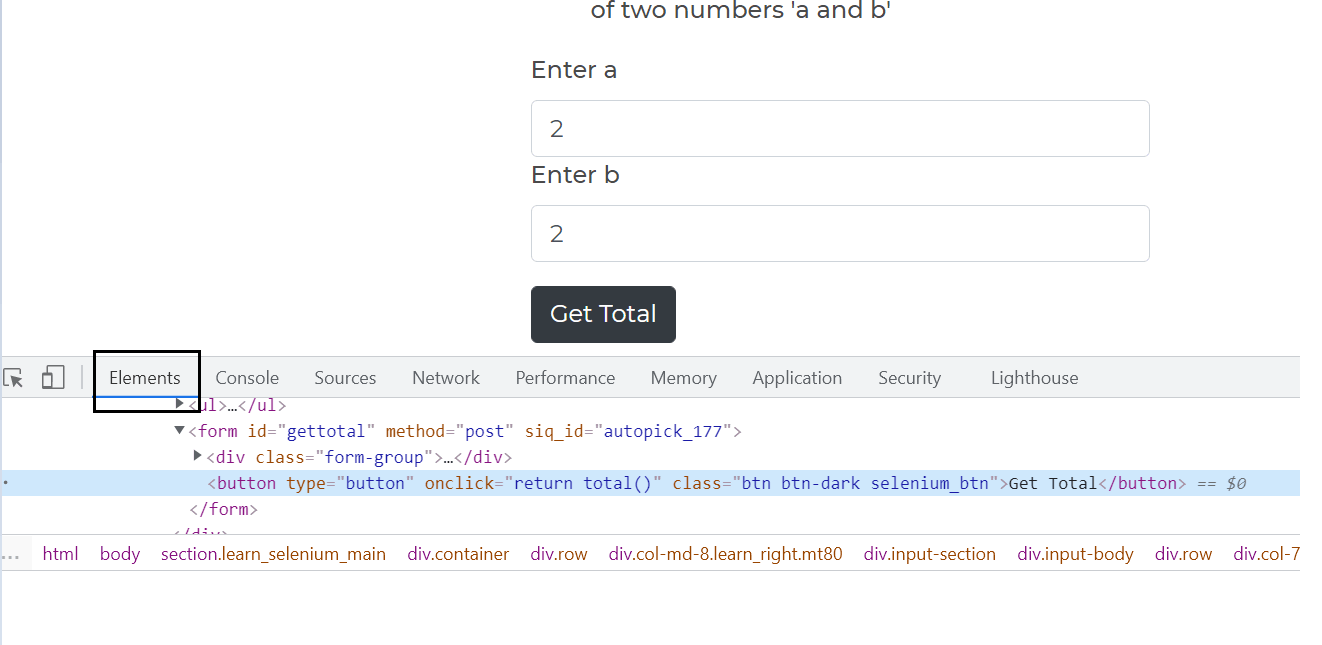
Task: Toggle the device toolbar icon
Action: (53, 378)
